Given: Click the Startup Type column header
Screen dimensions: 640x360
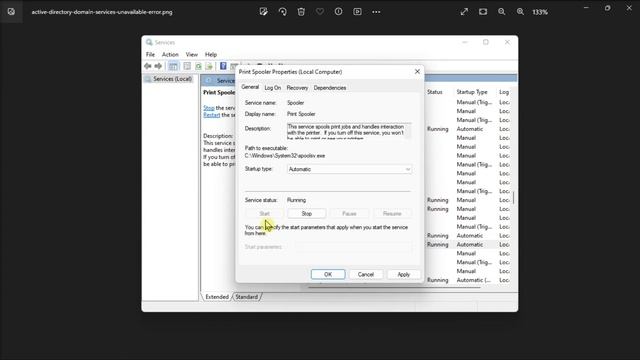Looking at the screenshot, I should (x=472, y=92).
